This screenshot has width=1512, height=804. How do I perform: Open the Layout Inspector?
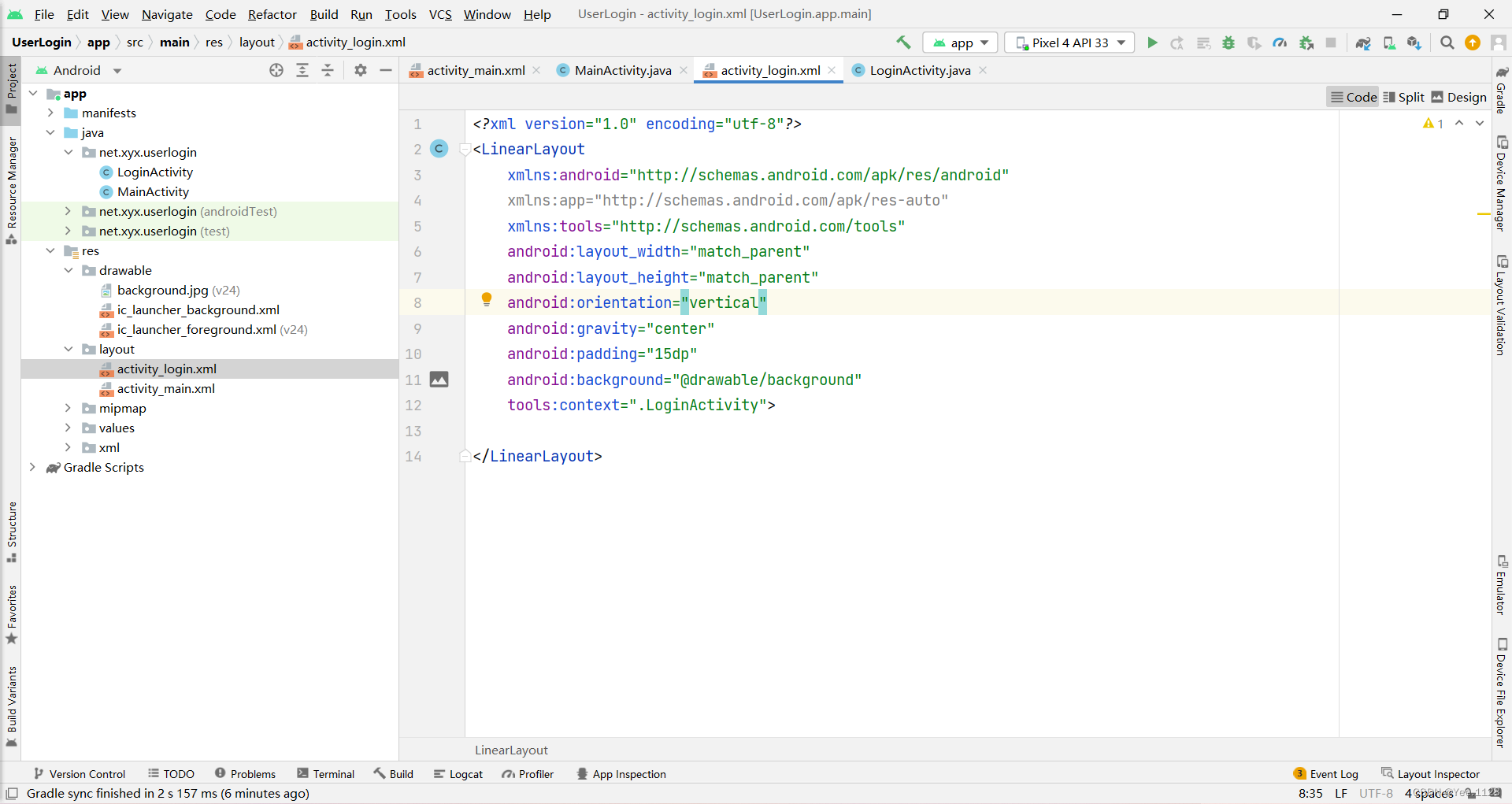click(x=1430, y=774)
